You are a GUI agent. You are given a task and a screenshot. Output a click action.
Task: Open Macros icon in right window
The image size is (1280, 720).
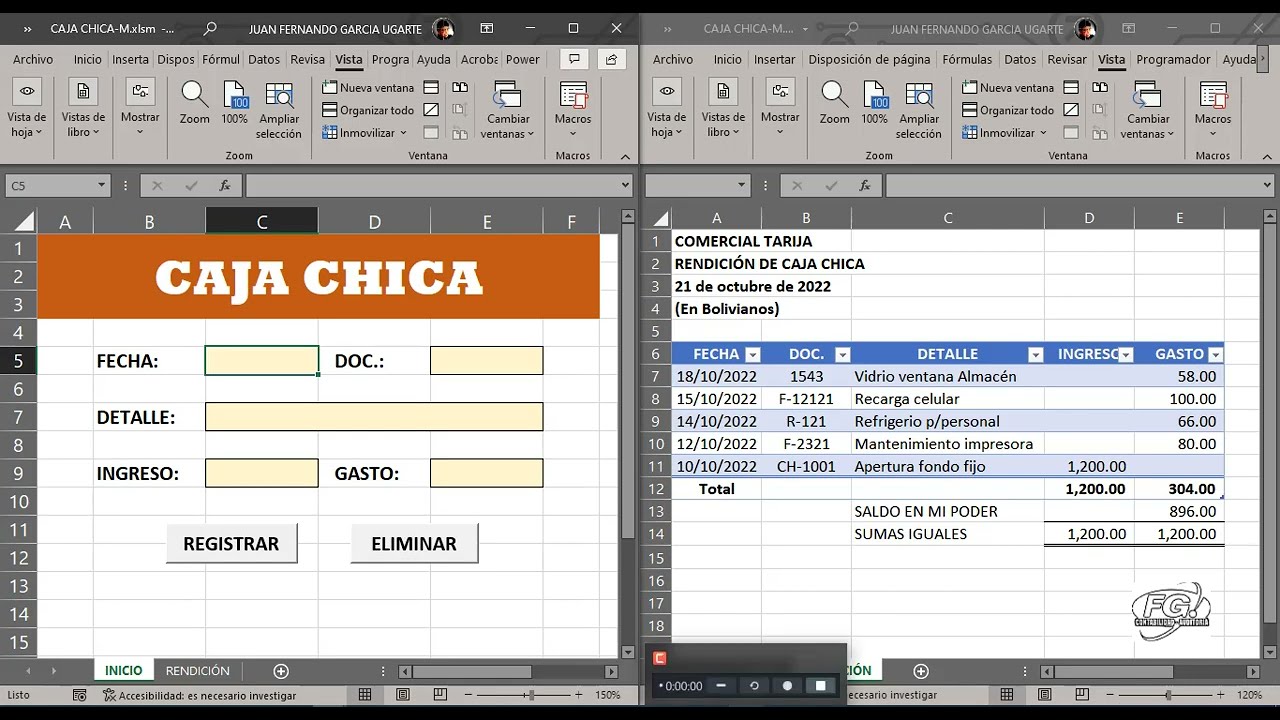tap(1213, 96)
